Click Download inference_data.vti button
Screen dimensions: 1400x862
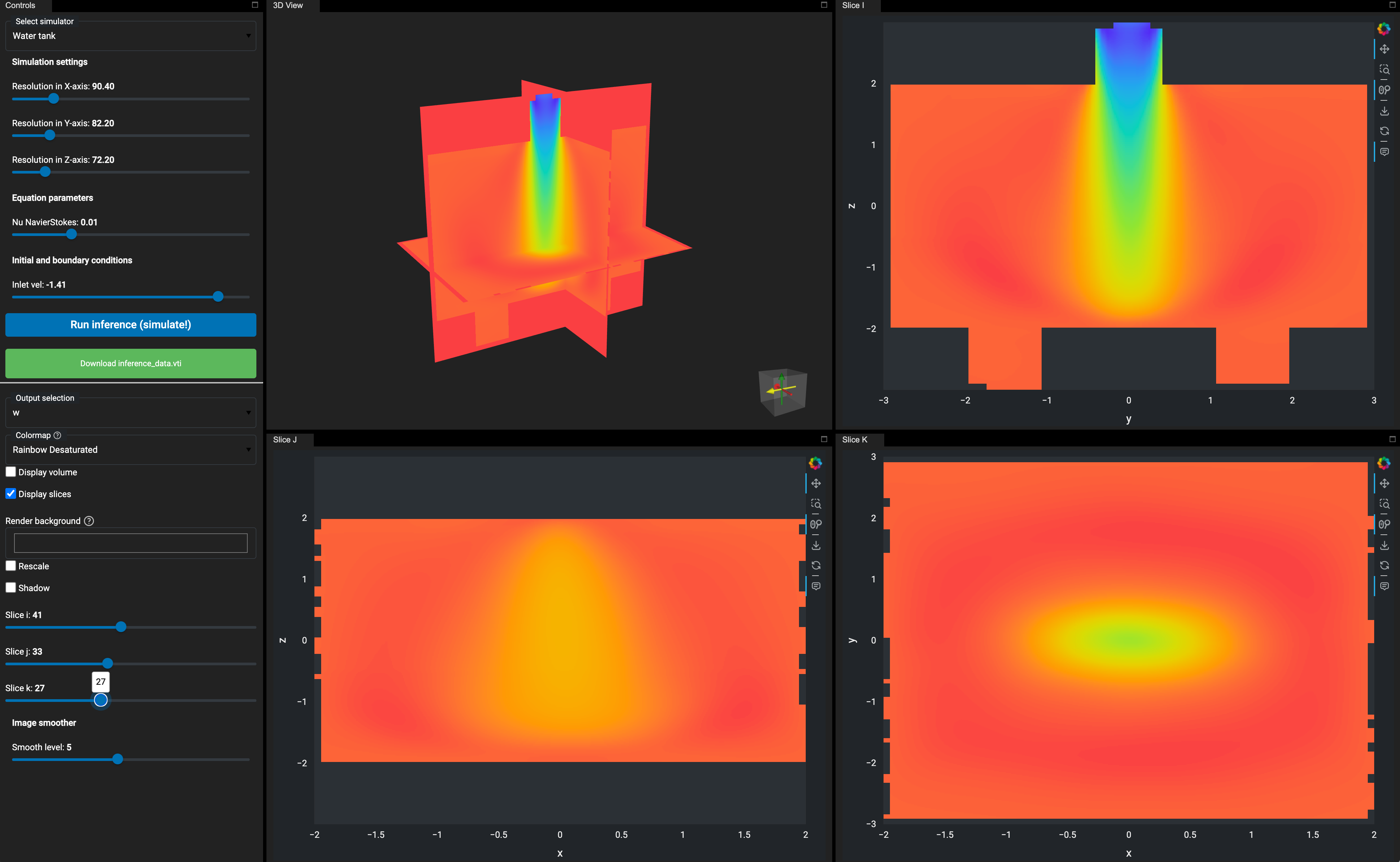[x=131, y=364]
